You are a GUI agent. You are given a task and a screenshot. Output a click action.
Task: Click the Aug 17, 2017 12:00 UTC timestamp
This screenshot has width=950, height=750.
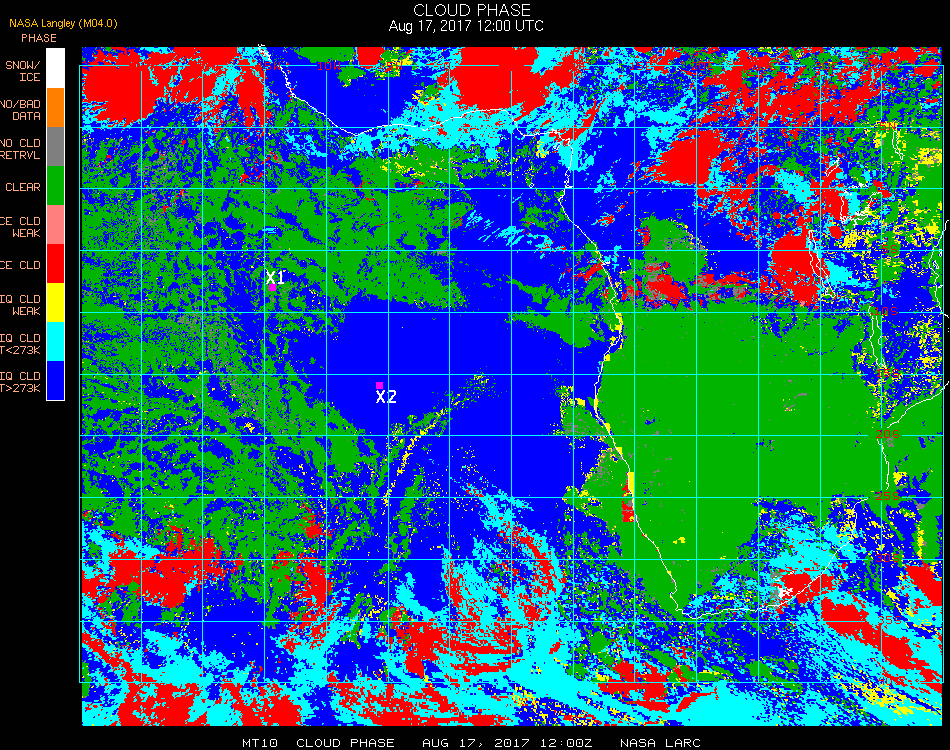(x=466, y=26)
